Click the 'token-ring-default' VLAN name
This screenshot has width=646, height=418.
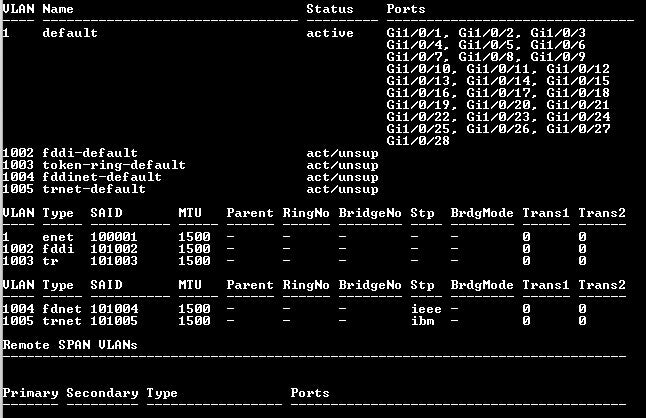click(x=114, y=165)
